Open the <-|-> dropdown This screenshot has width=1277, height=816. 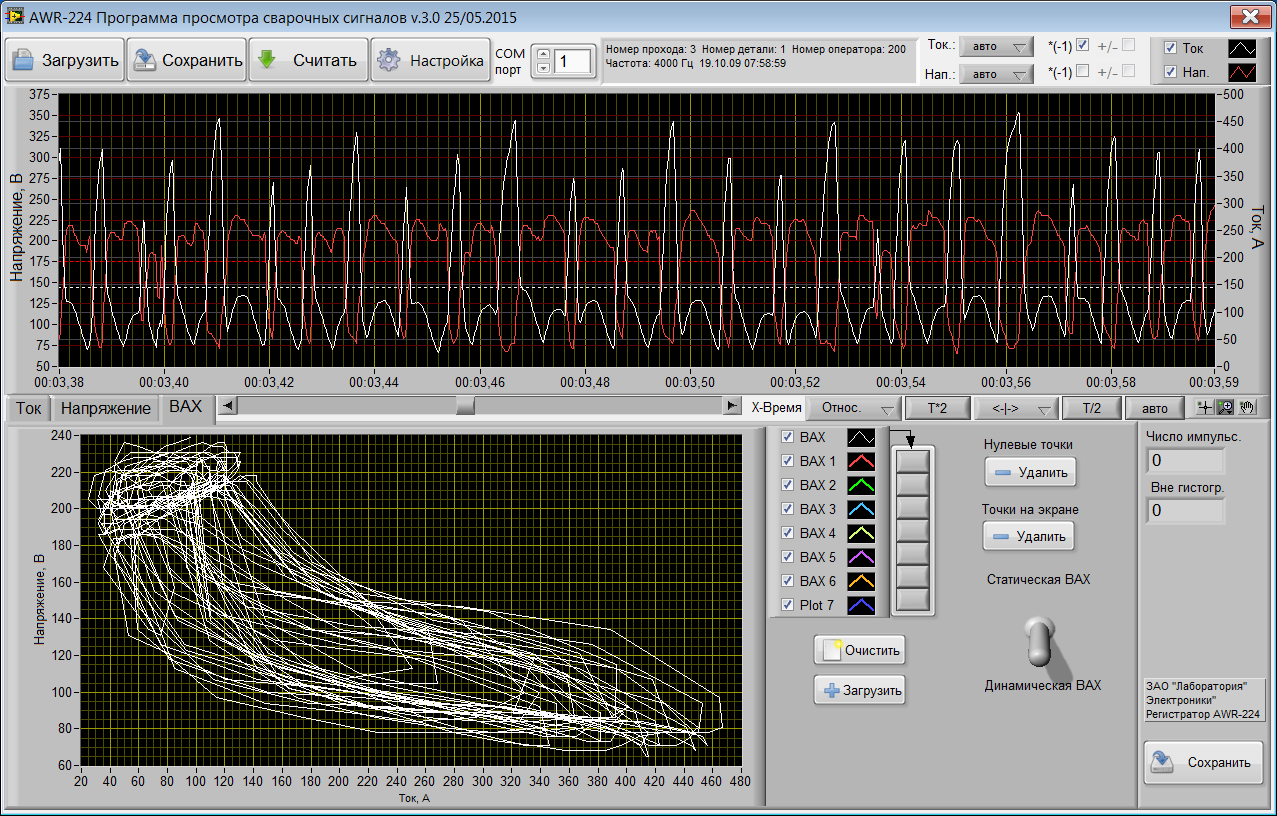[x=1016, y=408]
